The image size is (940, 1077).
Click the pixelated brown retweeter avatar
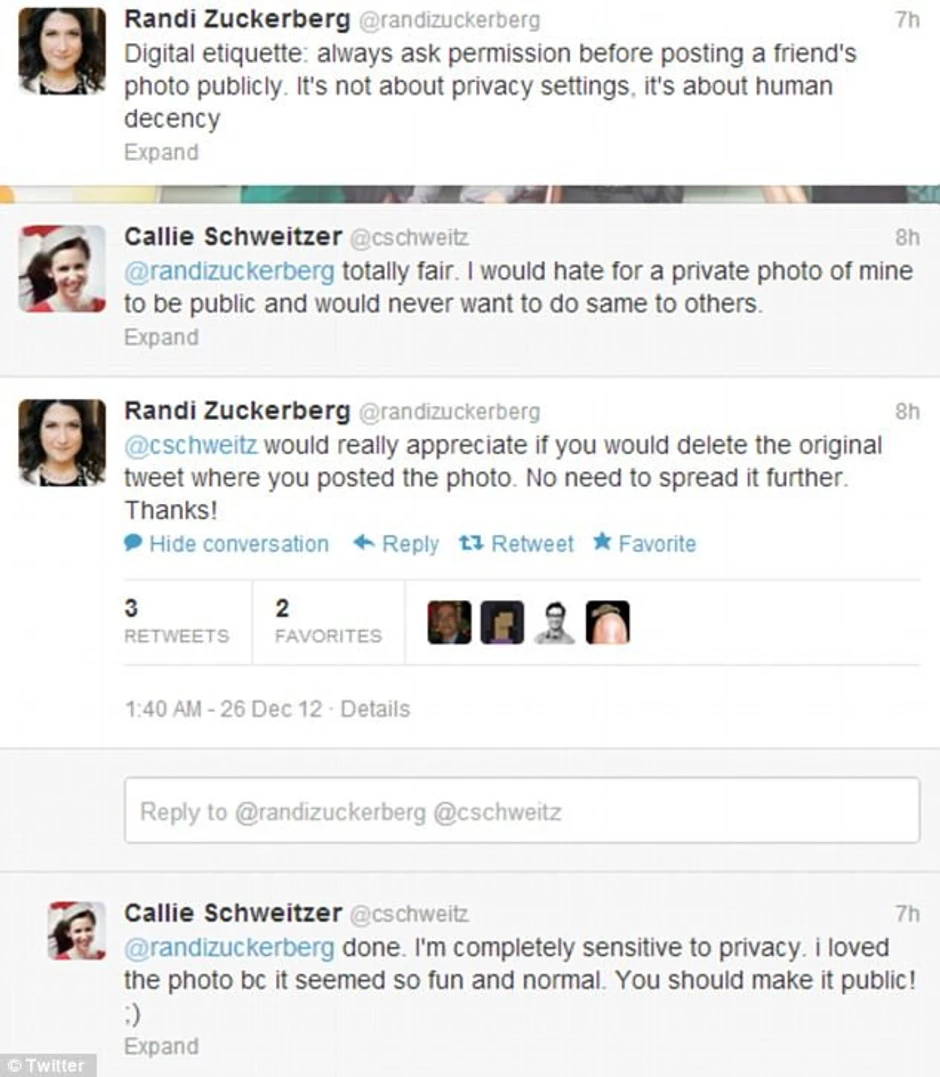click(502, 622)
